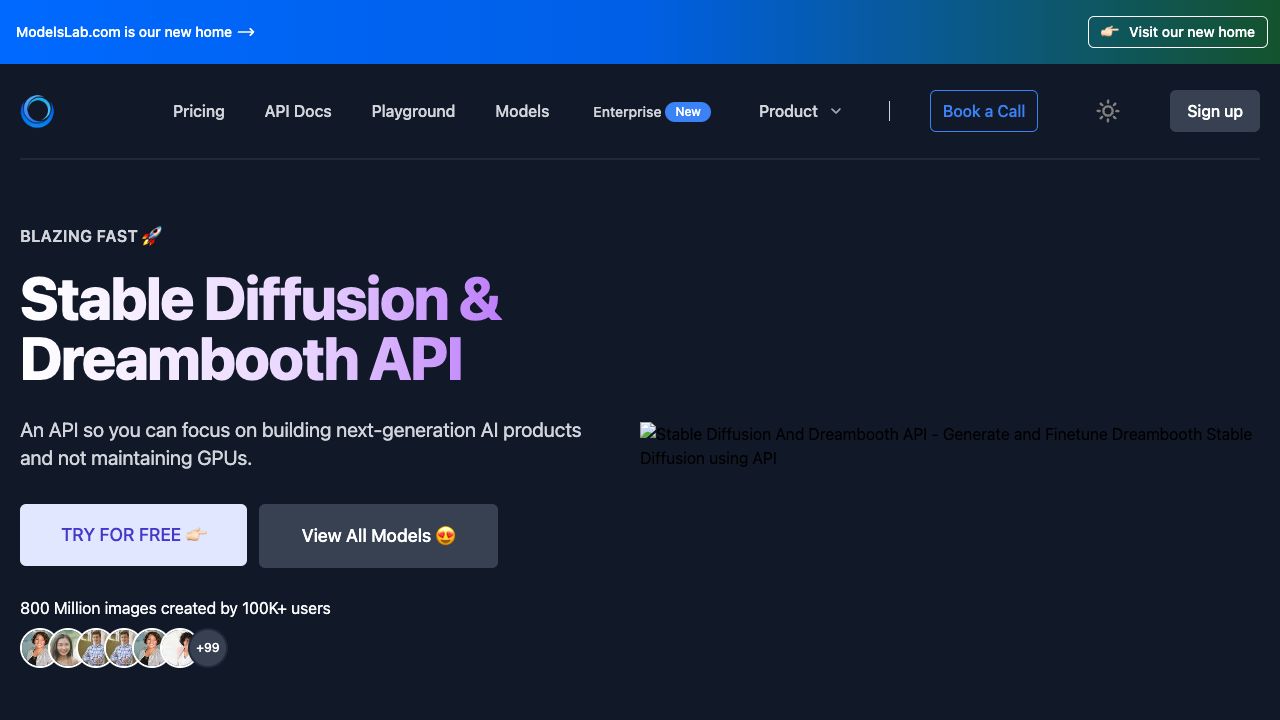The height and width of the screenshot is (720, 1280).
Task: Go to the Playground
Action: tap(413, 111)
